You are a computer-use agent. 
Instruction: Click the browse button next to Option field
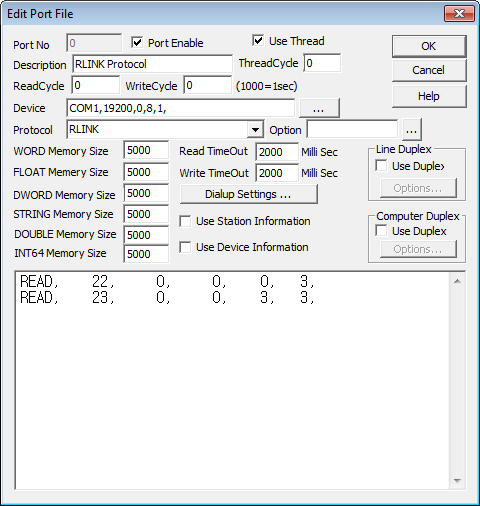[412, 130]
